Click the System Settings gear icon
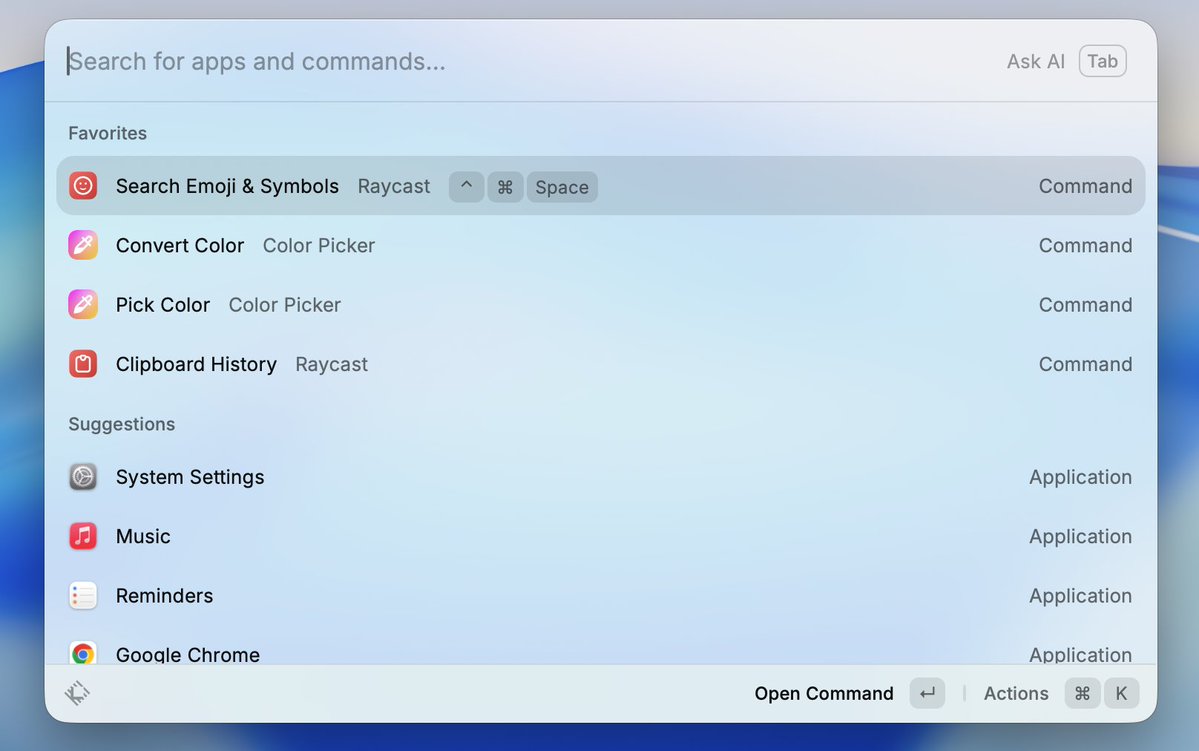The image size is (1199, 751). [83, 476]
